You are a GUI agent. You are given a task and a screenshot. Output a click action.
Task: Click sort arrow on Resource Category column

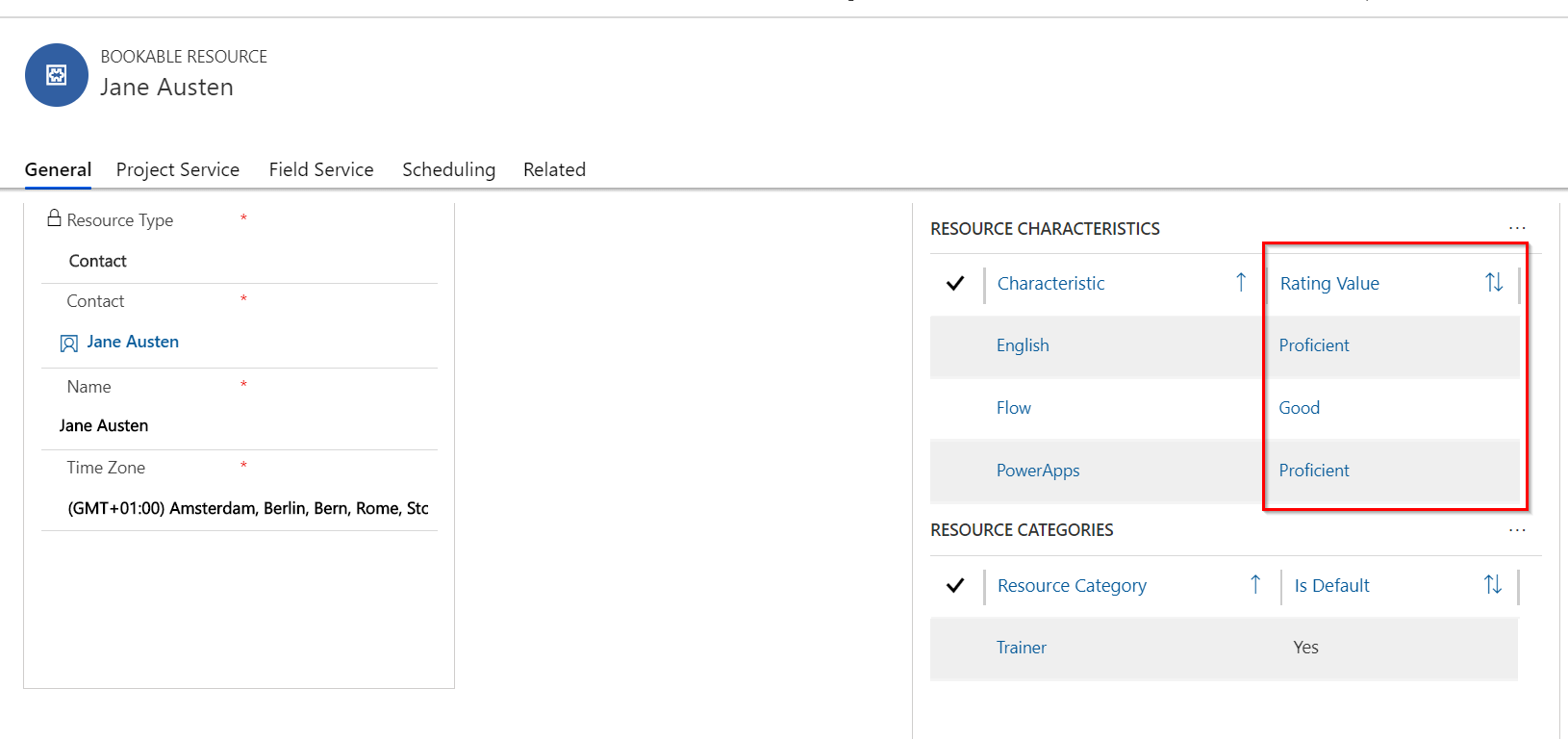pyautogui.click(x=1255, y=585)
